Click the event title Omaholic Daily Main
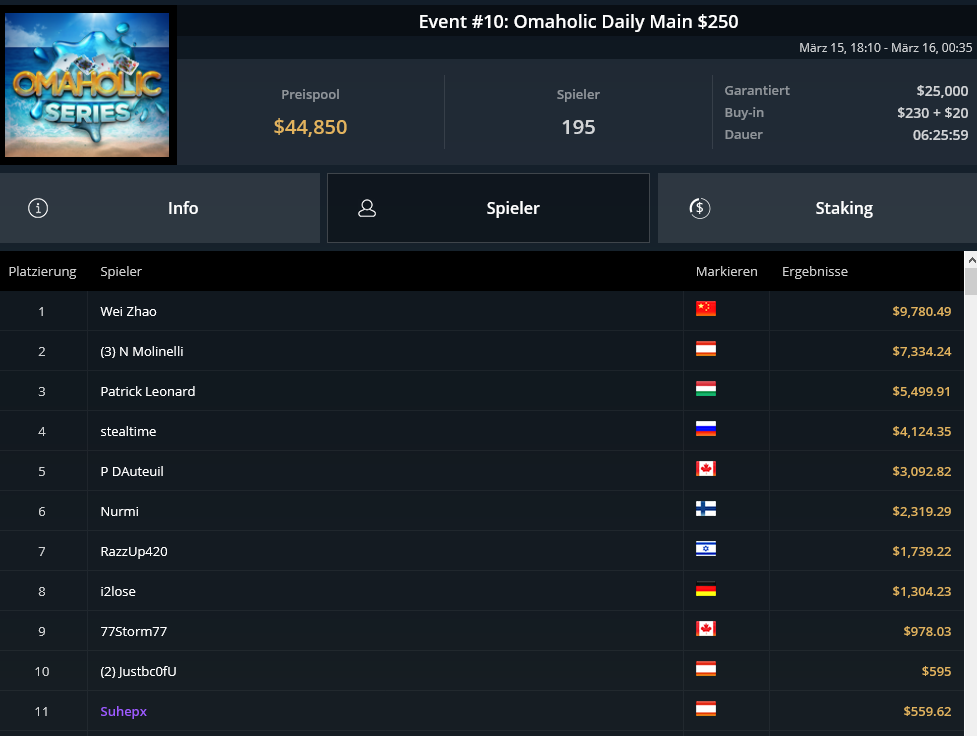Screen dimensions: 977x736 point(578,22)
